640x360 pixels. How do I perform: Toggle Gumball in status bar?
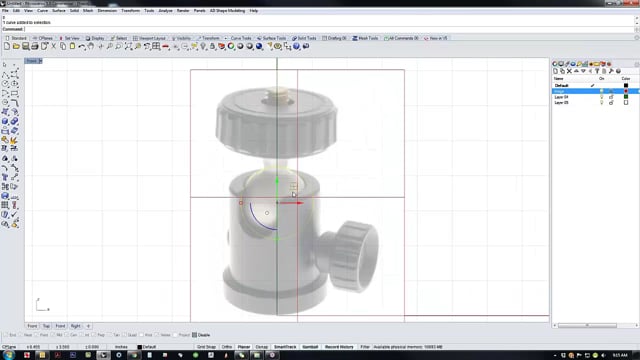(310, 347)
